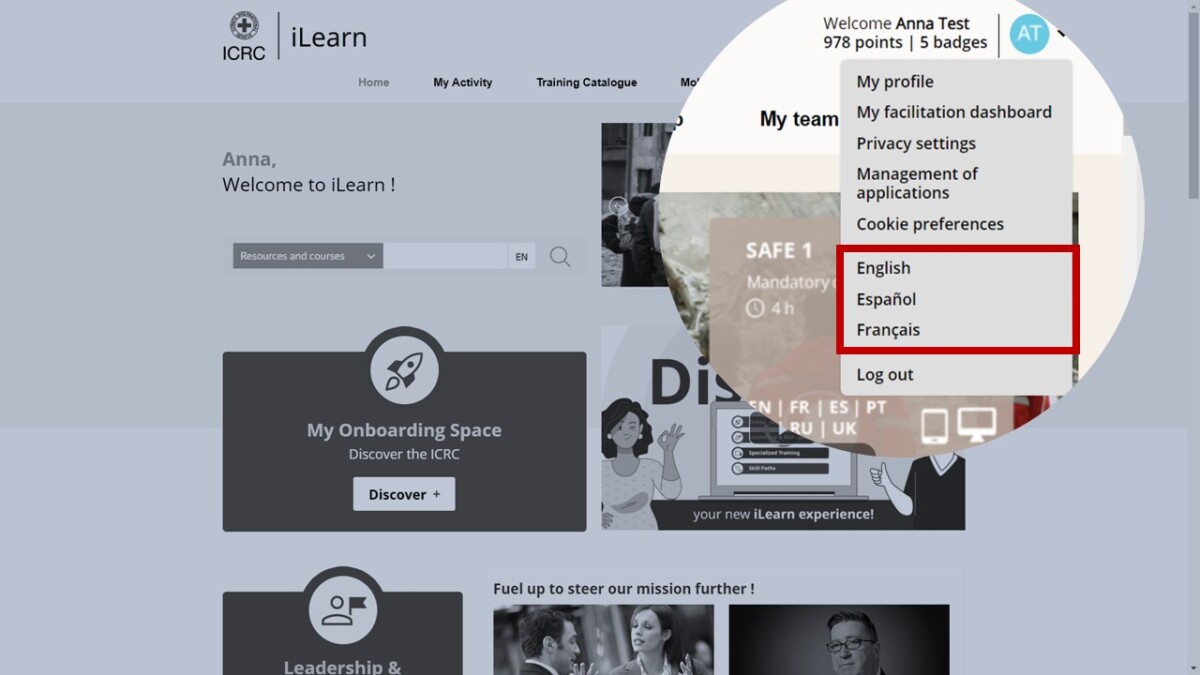Click the AT user avatar
The image size is (1200, 675).
click(1029, 34)
